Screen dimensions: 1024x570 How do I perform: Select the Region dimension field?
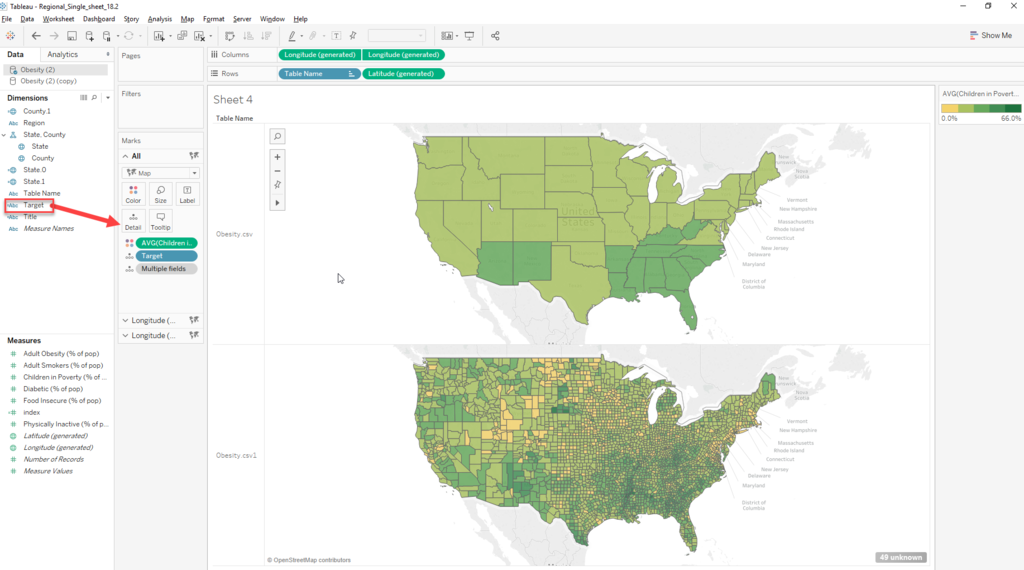[34, 123]
